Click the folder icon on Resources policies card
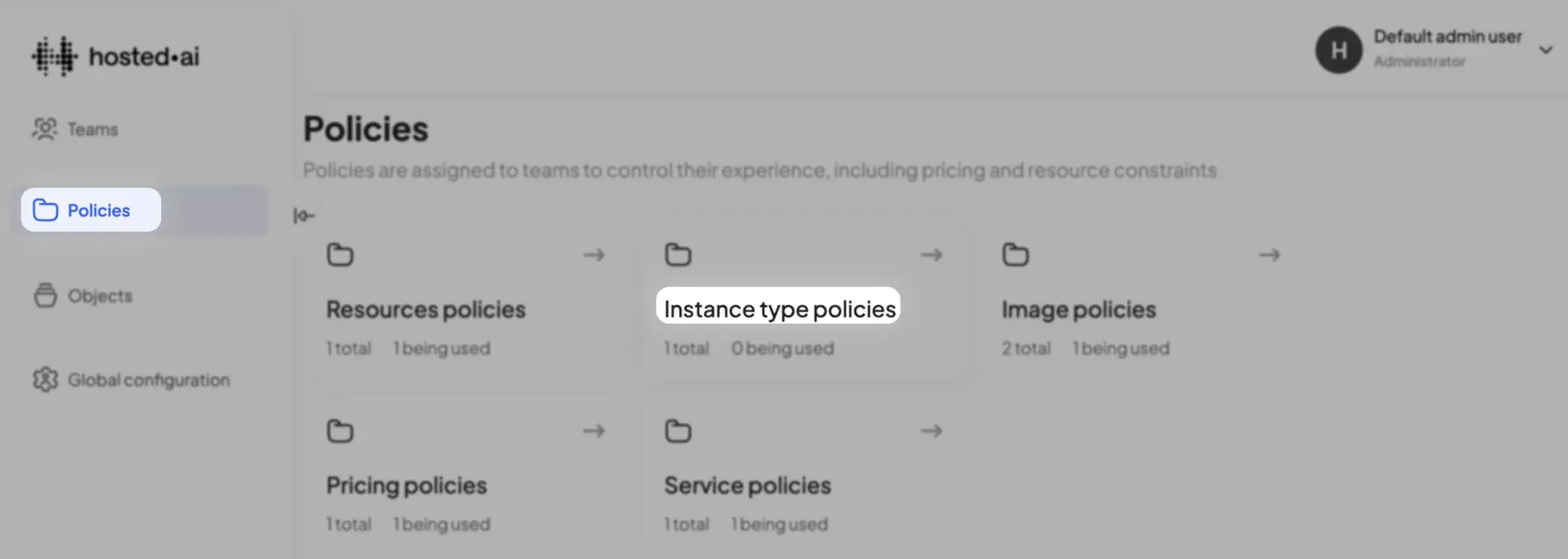1568x559 pixels. (340, 254)
